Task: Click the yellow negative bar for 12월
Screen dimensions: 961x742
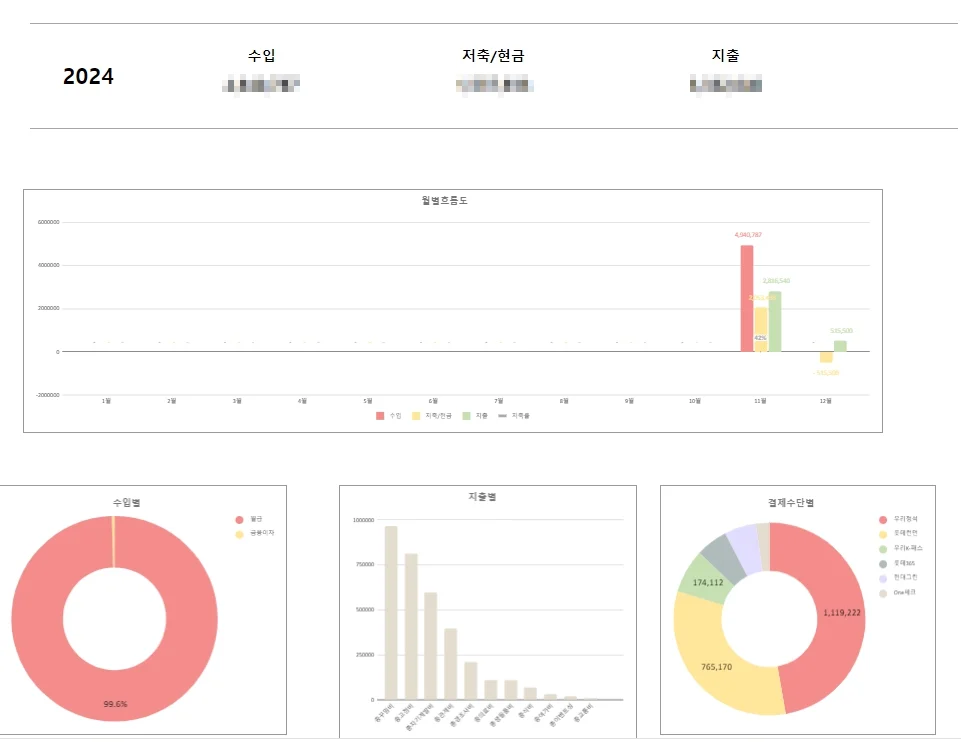Action: 826,357
